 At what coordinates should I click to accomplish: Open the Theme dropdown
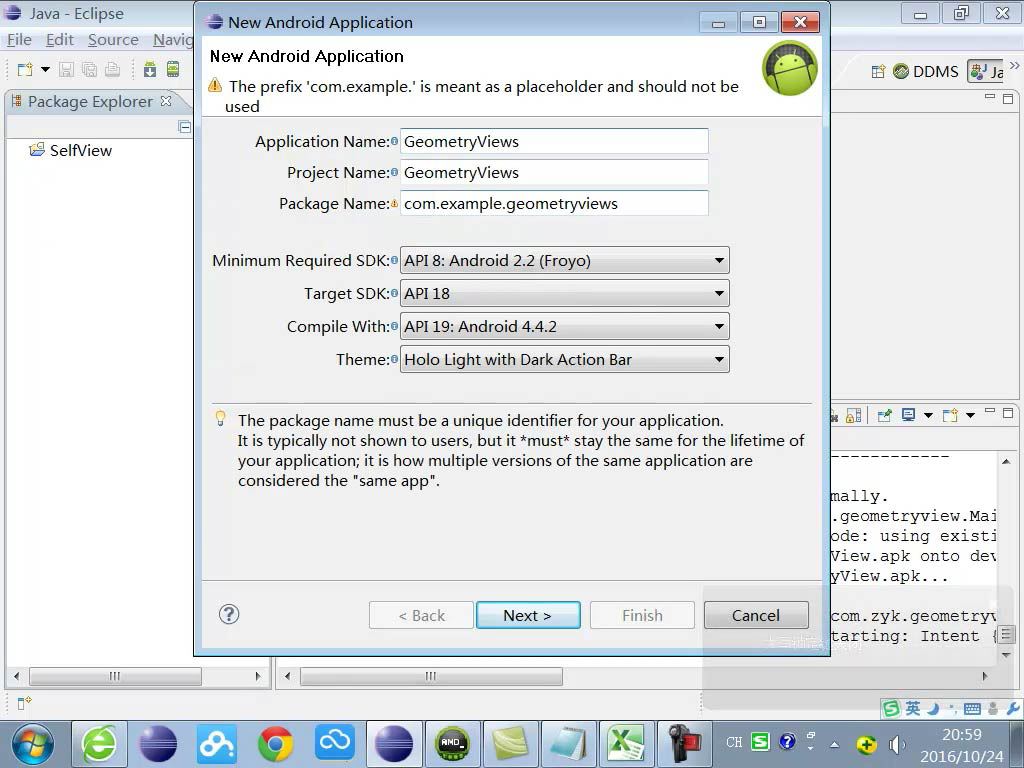tap(564, 359)
